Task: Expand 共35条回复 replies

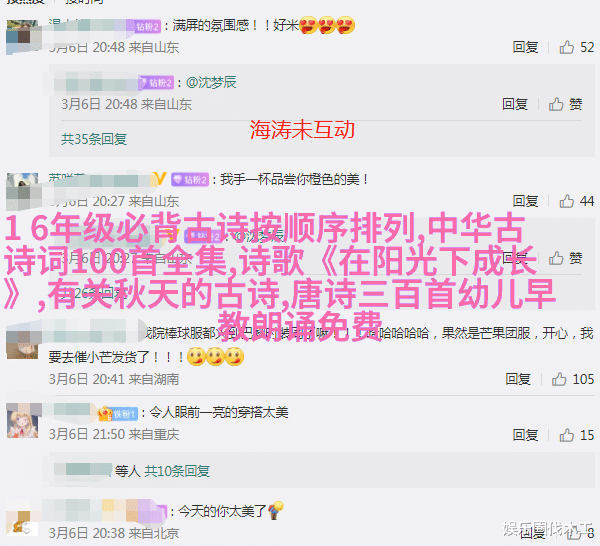Action: coord(94,139)
